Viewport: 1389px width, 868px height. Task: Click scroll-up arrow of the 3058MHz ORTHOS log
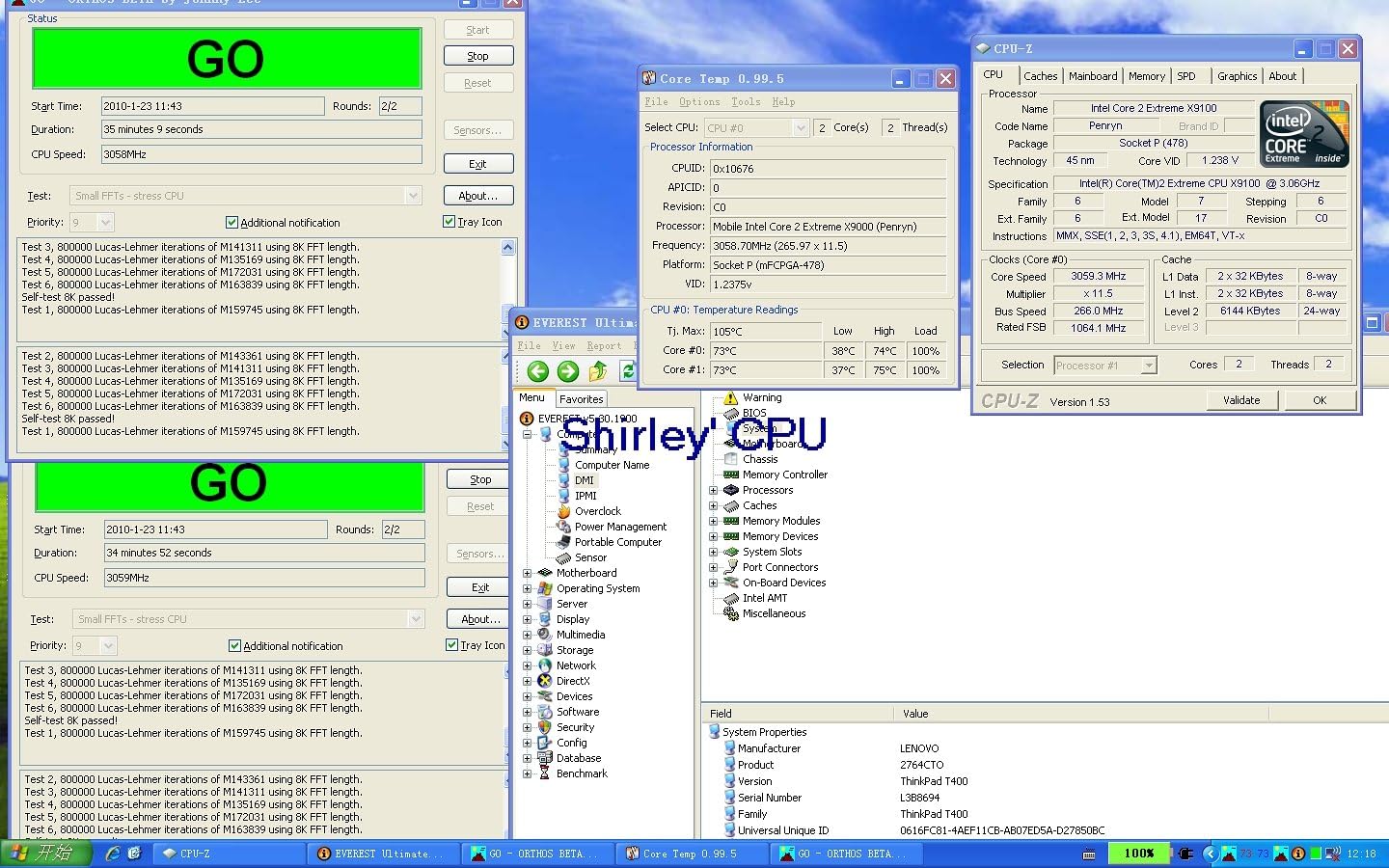(507, 248)
